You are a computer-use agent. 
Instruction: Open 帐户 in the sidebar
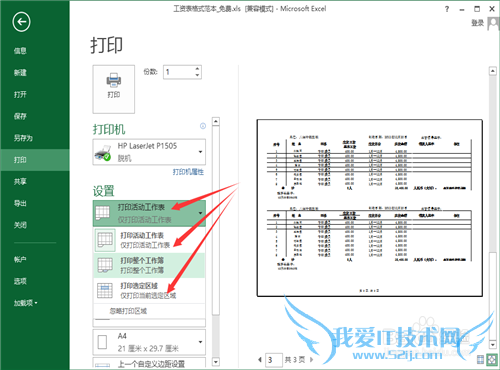20,259
